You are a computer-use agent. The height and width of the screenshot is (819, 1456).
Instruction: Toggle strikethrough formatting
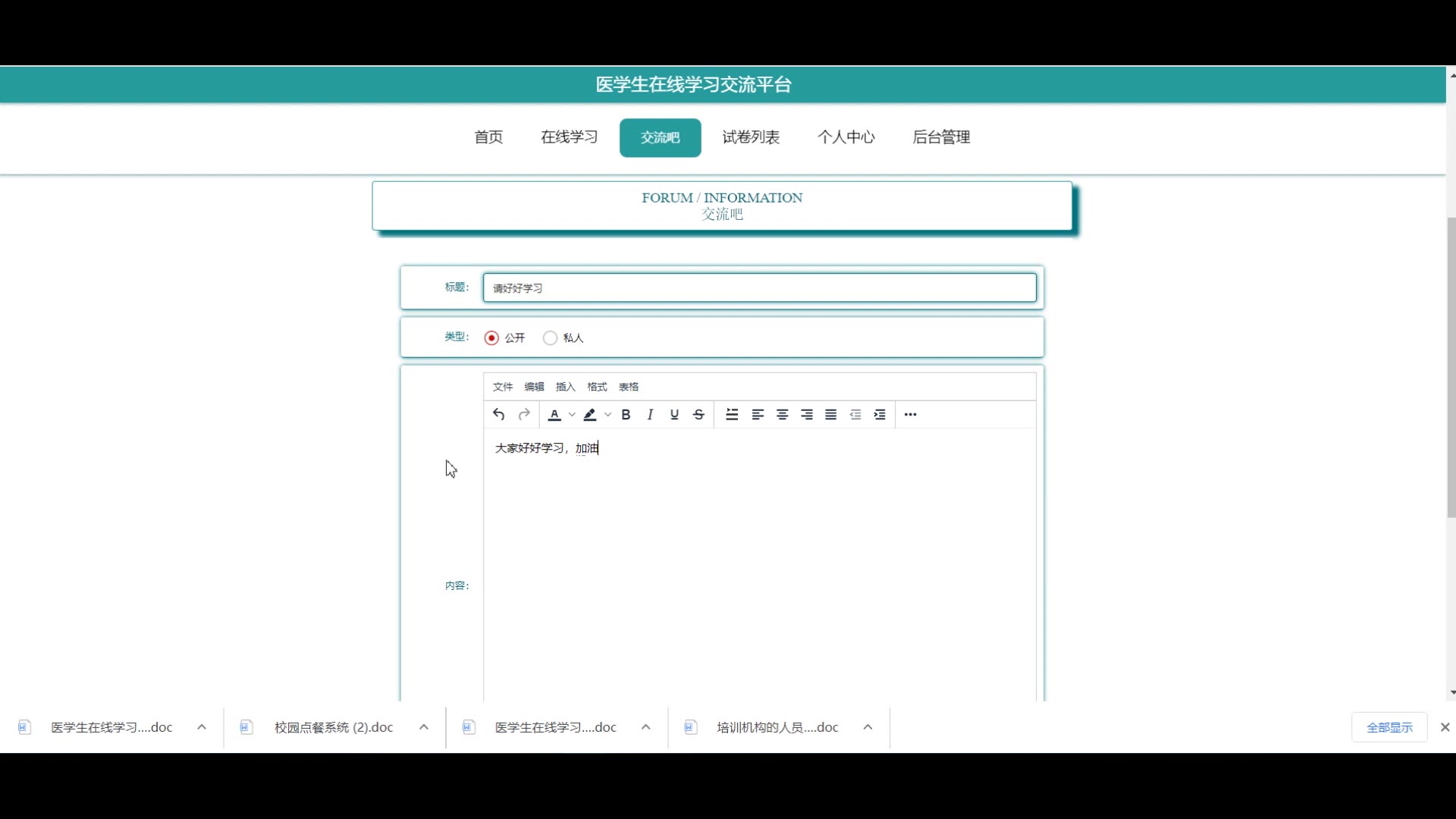(699, 414)
